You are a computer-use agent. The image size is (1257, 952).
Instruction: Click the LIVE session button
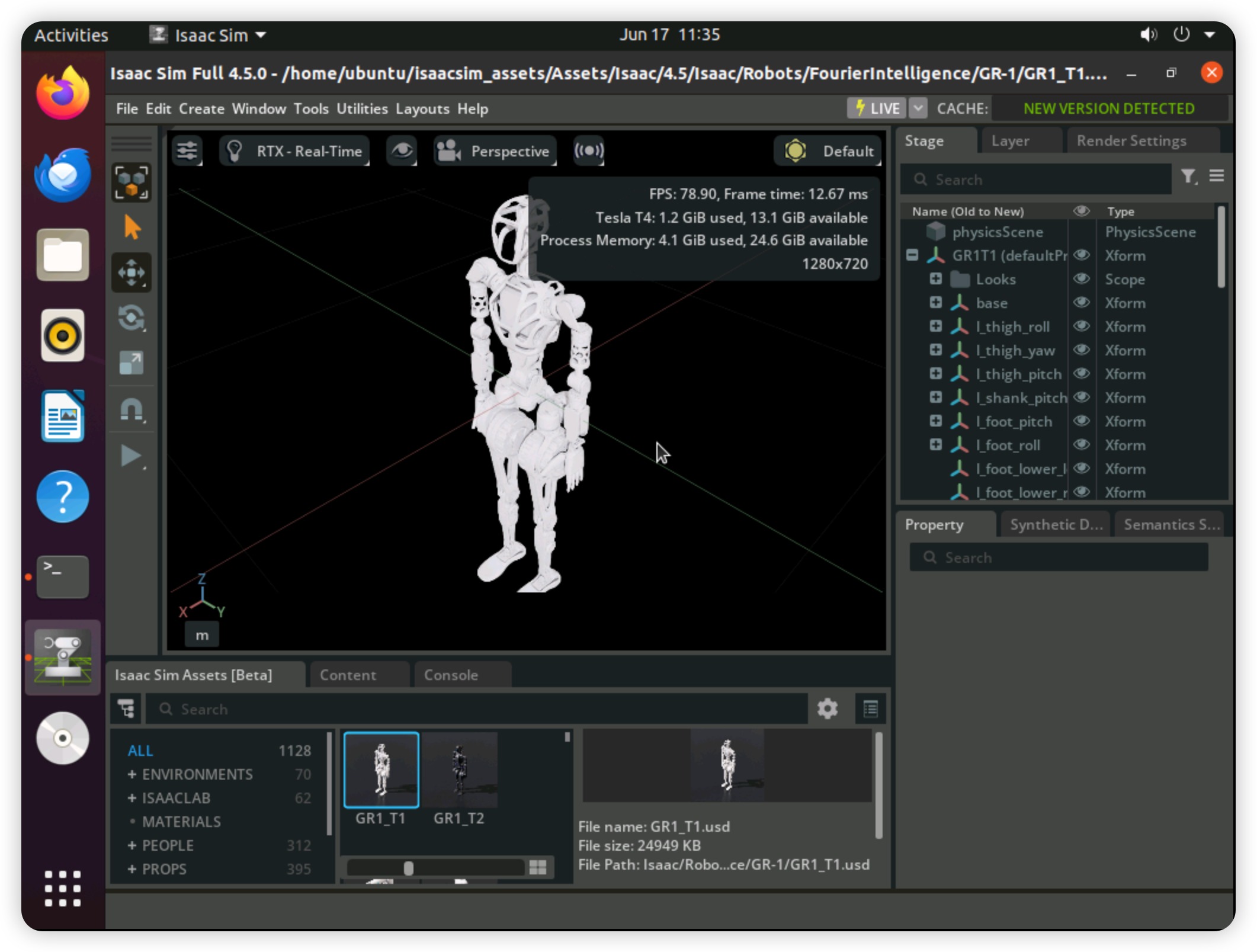[x=876, y=108]
